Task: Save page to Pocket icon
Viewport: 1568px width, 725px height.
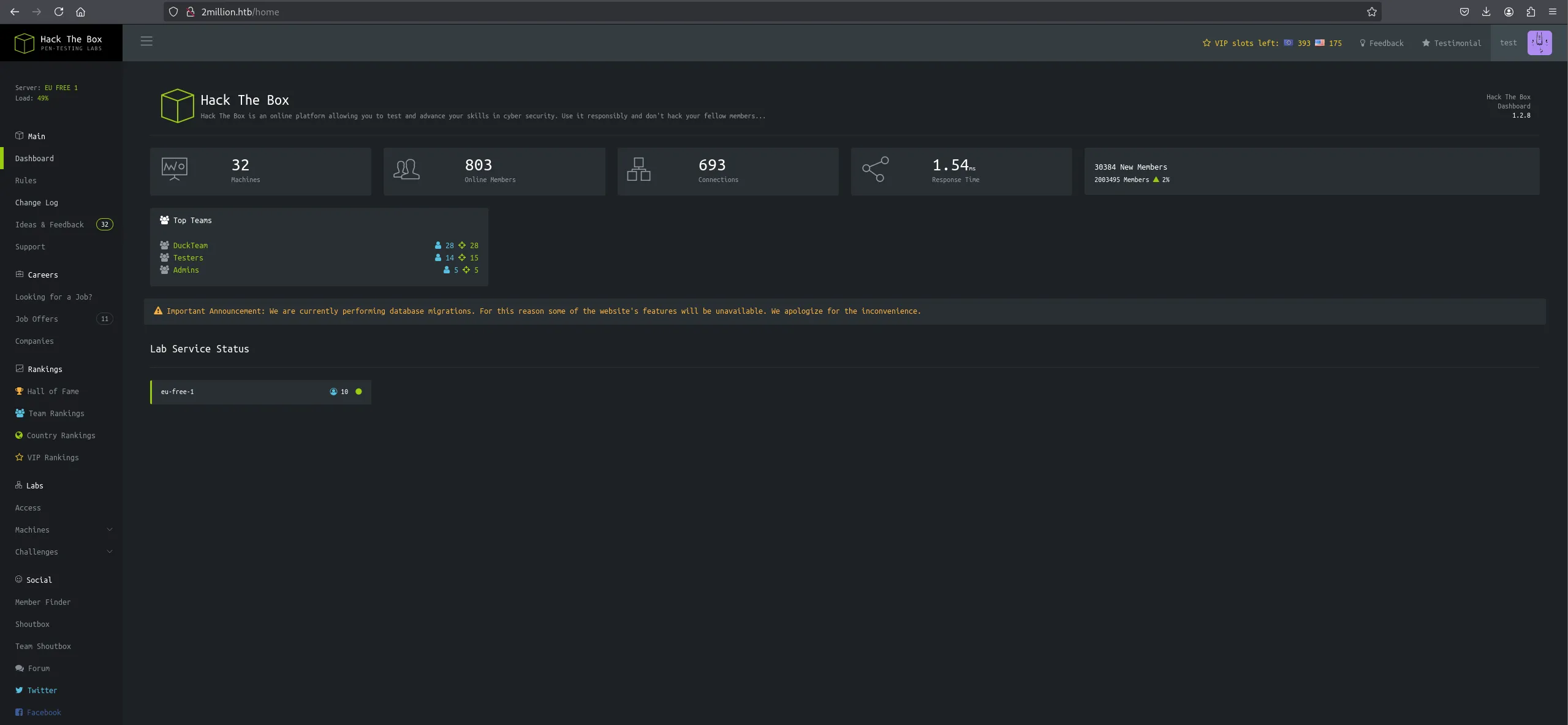Action: tap(1464, 12)
